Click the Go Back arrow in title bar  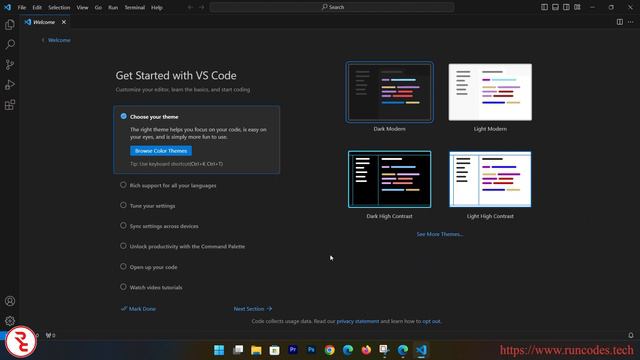(190, 7)
